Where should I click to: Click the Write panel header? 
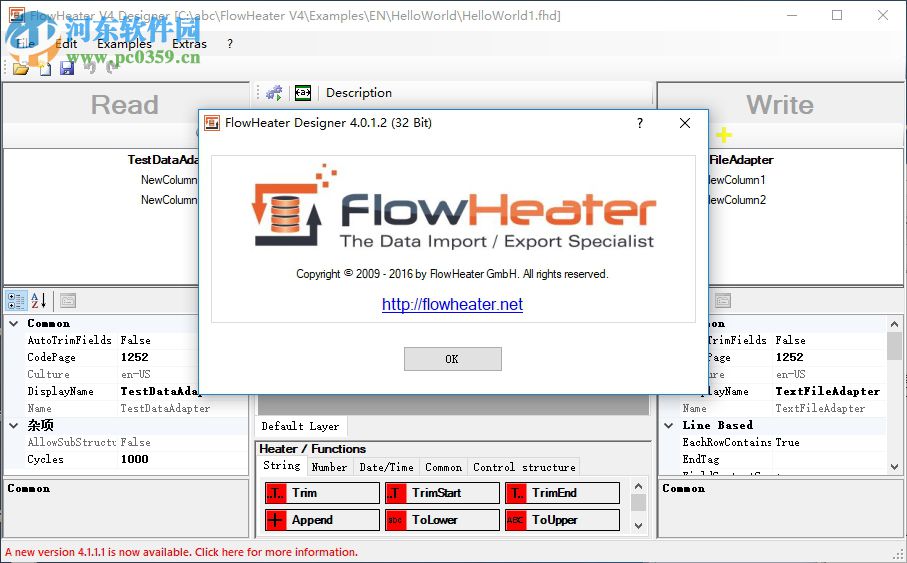point(780,105)
